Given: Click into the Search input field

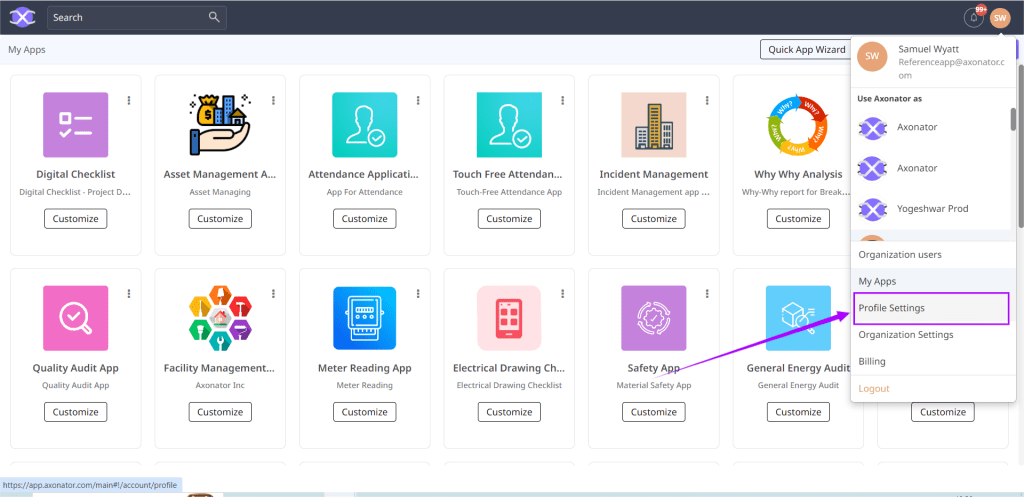Looking at the screenshot, I should pyautogui.click(x=125, y=17).
